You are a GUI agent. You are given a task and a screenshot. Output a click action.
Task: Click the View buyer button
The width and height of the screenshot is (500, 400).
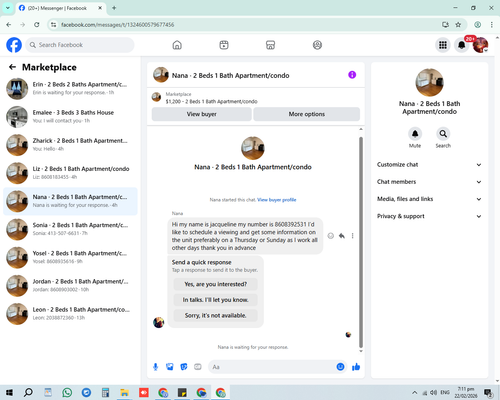(202, 114)
